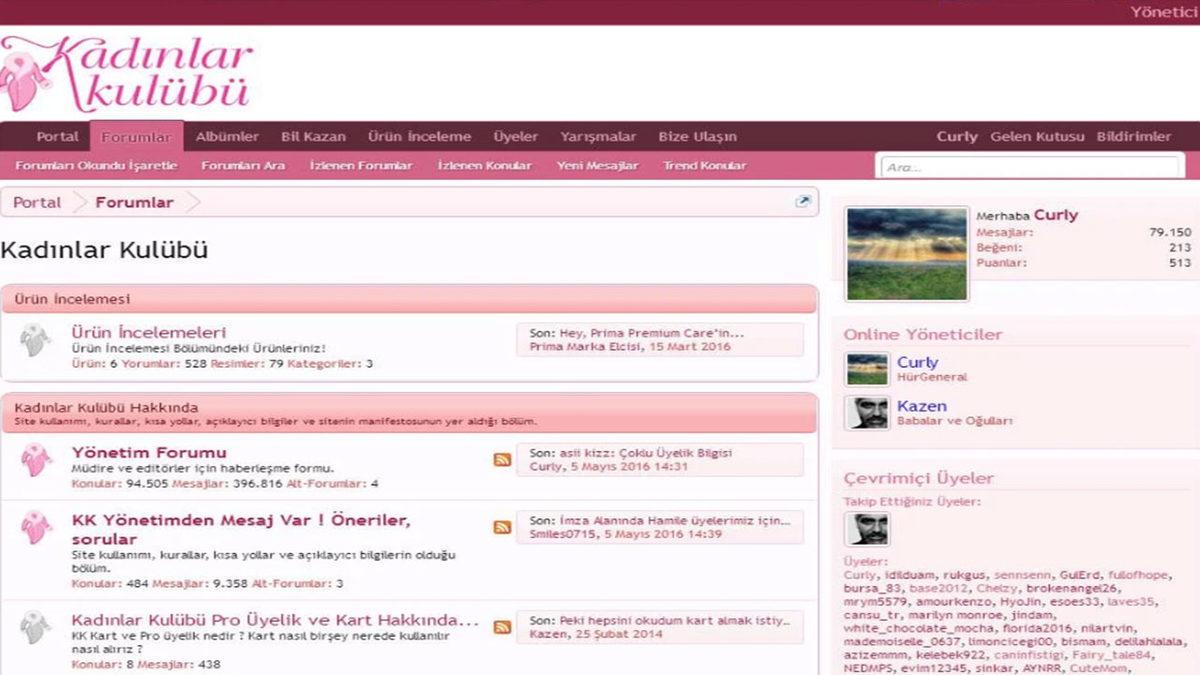Screen dimensions: 1200x675
Task: Click followed member avatar under Takip Ettiğiniz Üyeler
Action: (866, 529)
